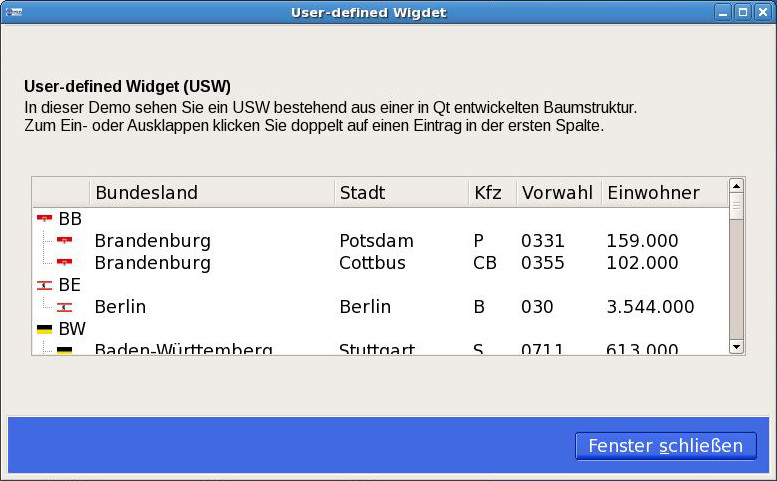777x481 pixels.
Task: Click the BW group flag icon
Action: [x=44, y=329]
